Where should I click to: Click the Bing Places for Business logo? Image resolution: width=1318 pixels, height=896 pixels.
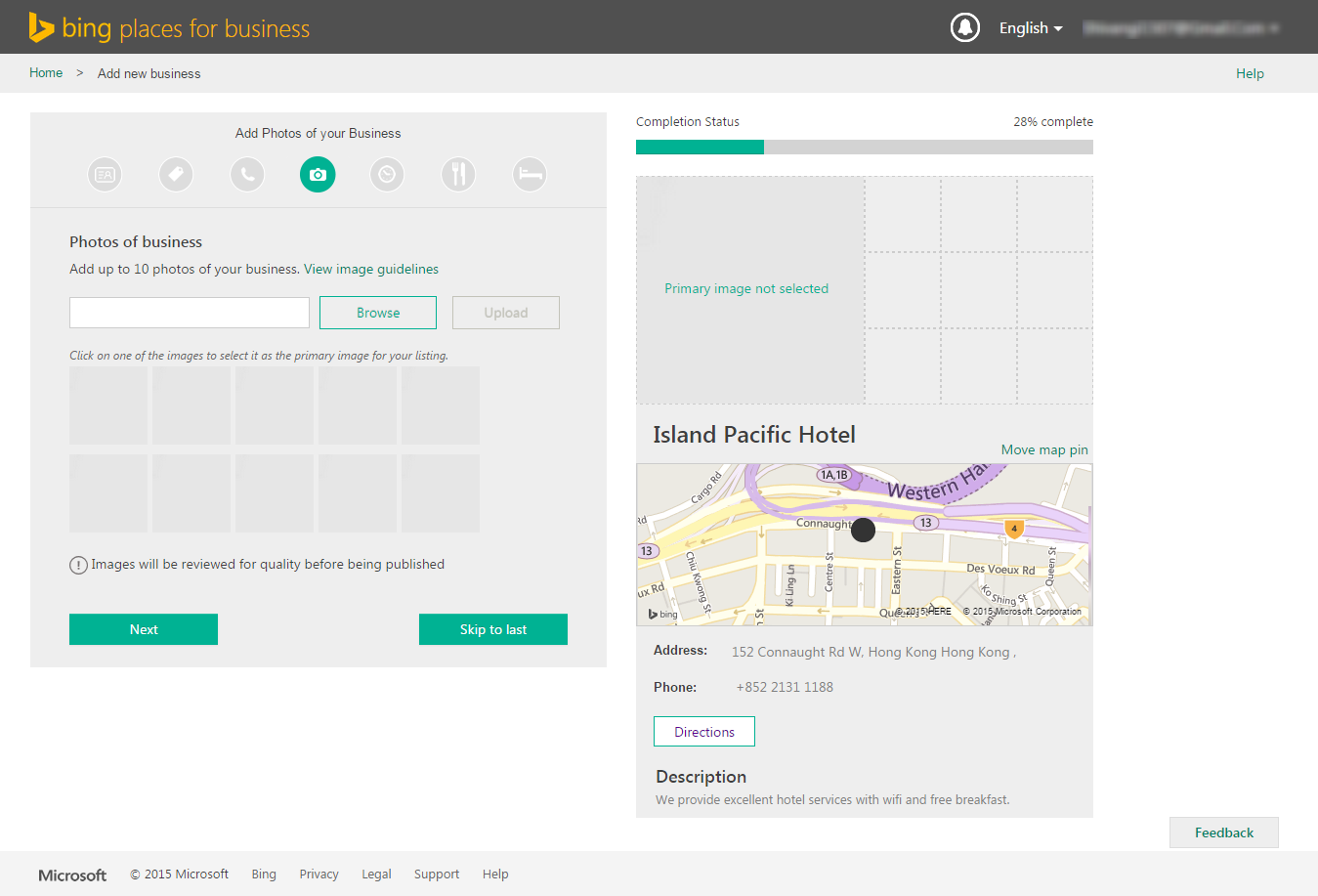pyautogui.click(x=169, y=27)
